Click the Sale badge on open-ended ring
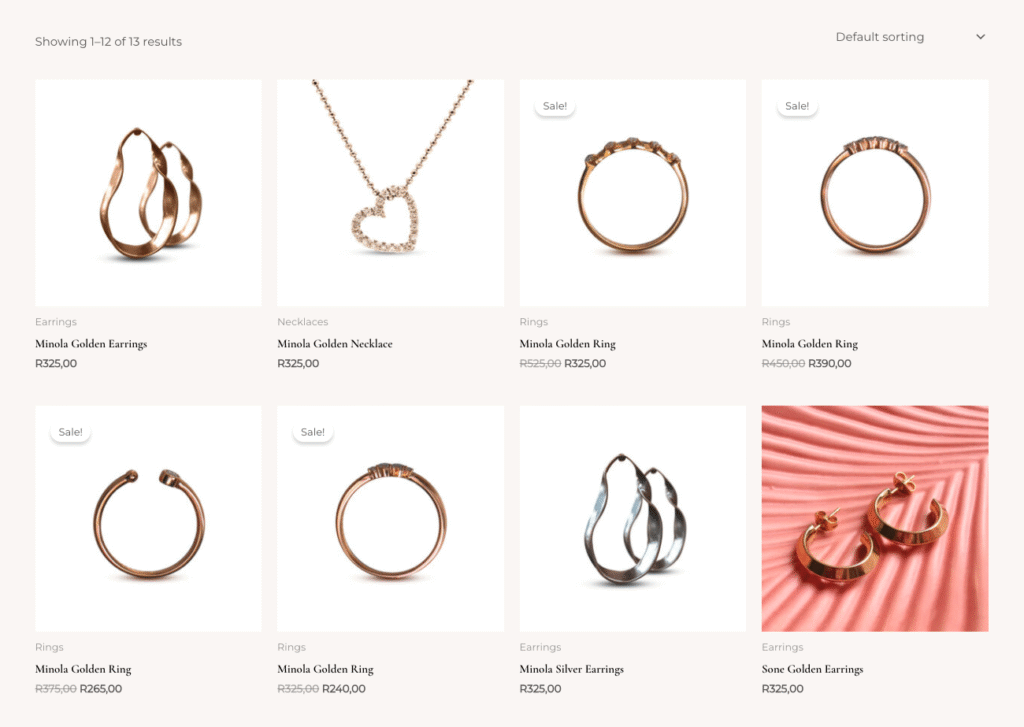 tap(71, 432)
